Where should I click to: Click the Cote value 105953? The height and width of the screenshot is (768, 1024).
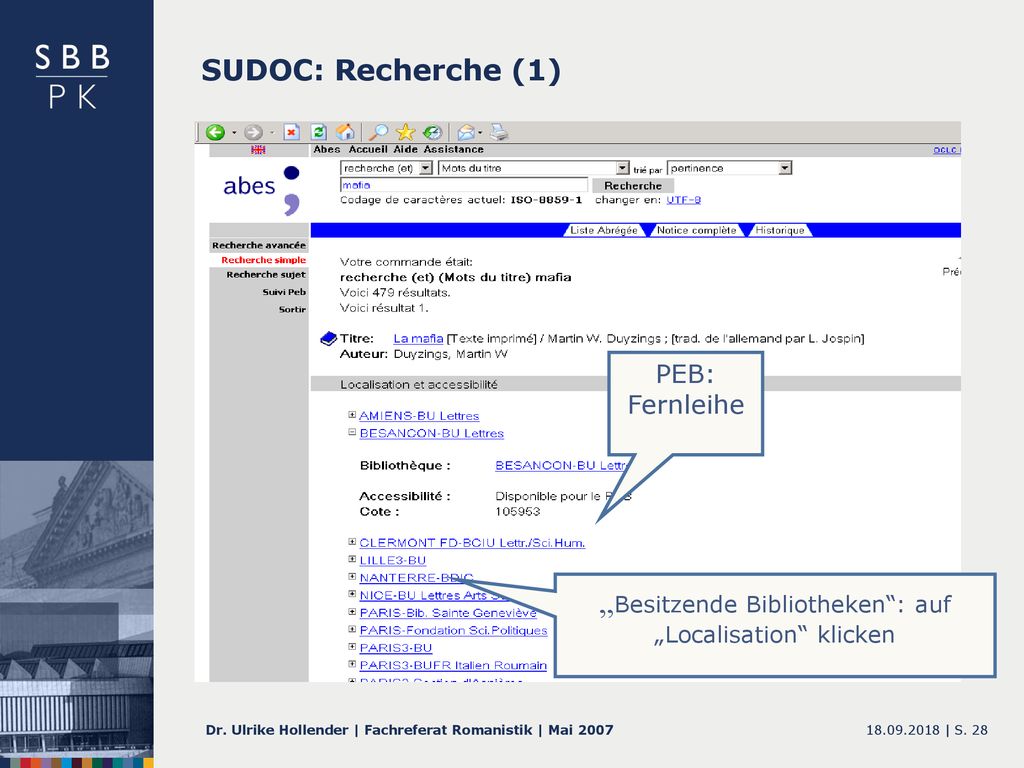coord(517,511)
